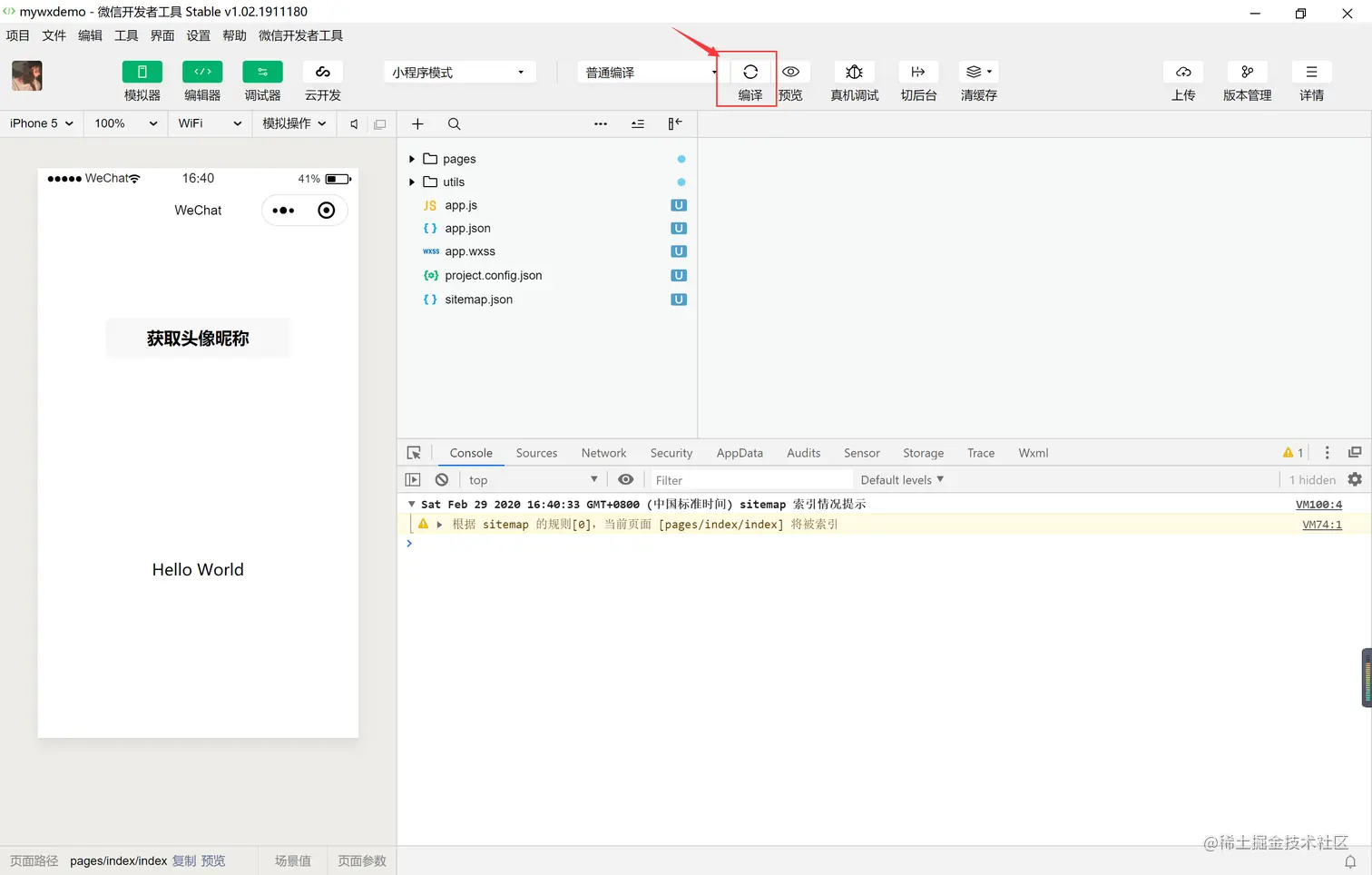Select device model iPhone 5 dropdown
Viewport: 1372px width, 875px height.
(42, 123)
